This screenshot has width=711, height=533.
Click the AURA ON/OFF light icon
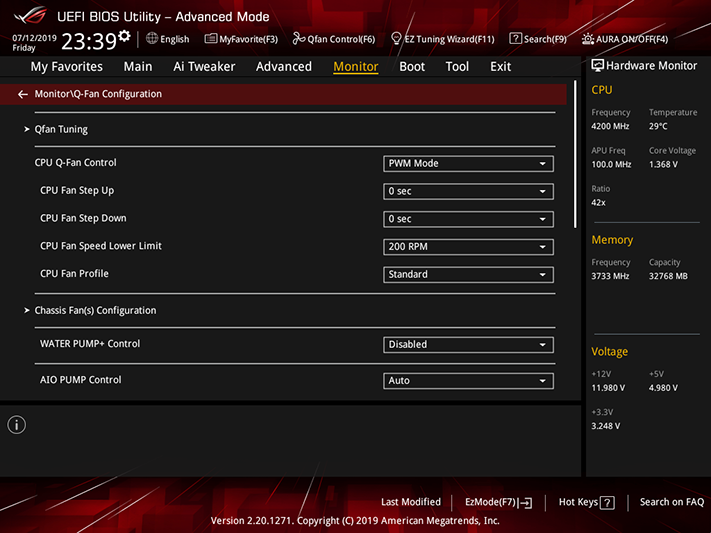click(588, 39)
